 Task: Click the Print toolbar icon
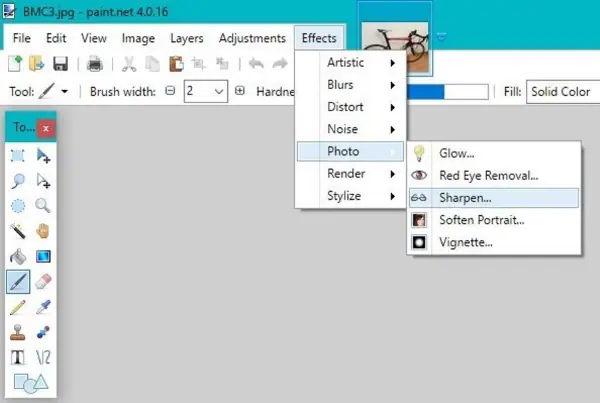pyautogui.click(x=95, y=64)
